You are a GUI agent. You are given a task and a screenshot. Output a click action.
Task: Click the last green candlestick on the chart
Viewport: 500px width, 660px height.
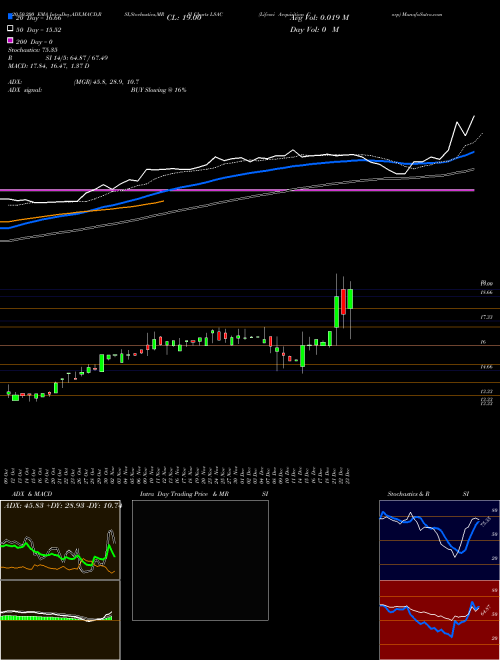pos(350,299)
